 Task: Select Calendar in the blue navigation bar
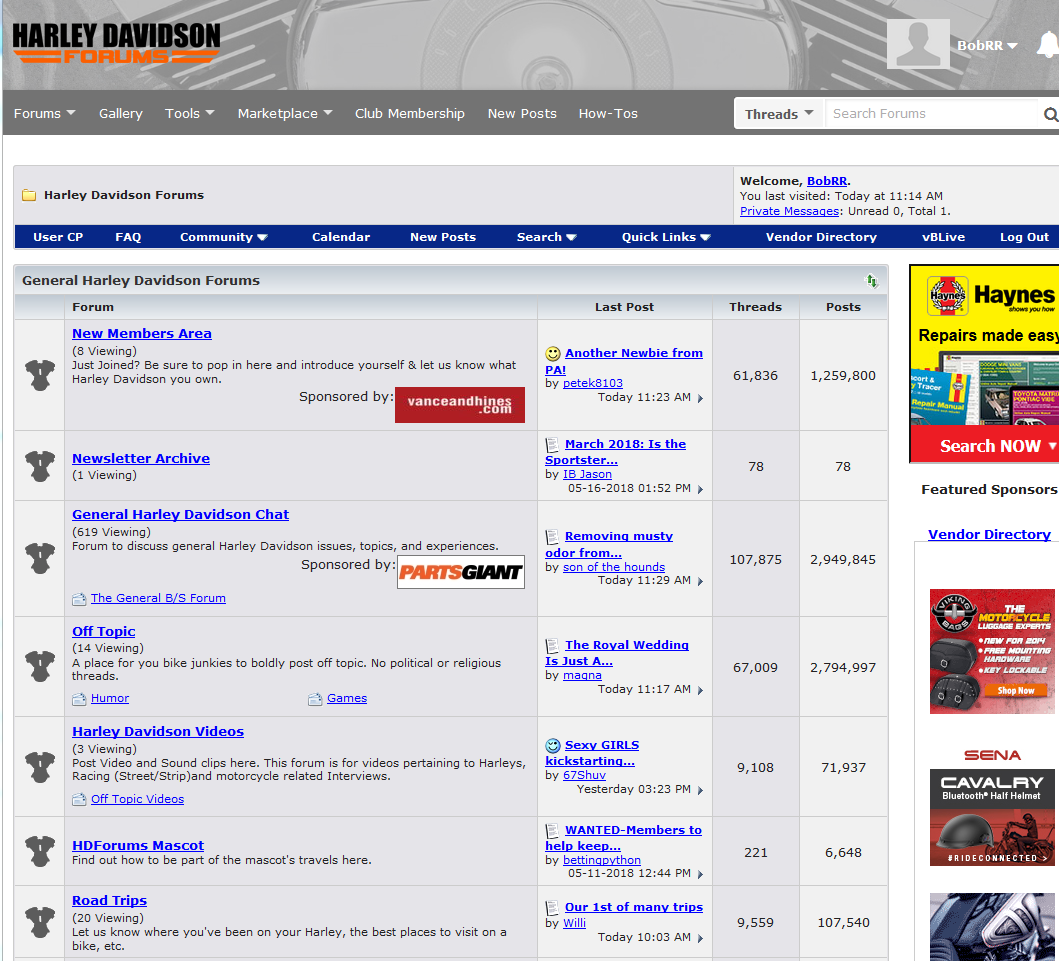point(340,237)
